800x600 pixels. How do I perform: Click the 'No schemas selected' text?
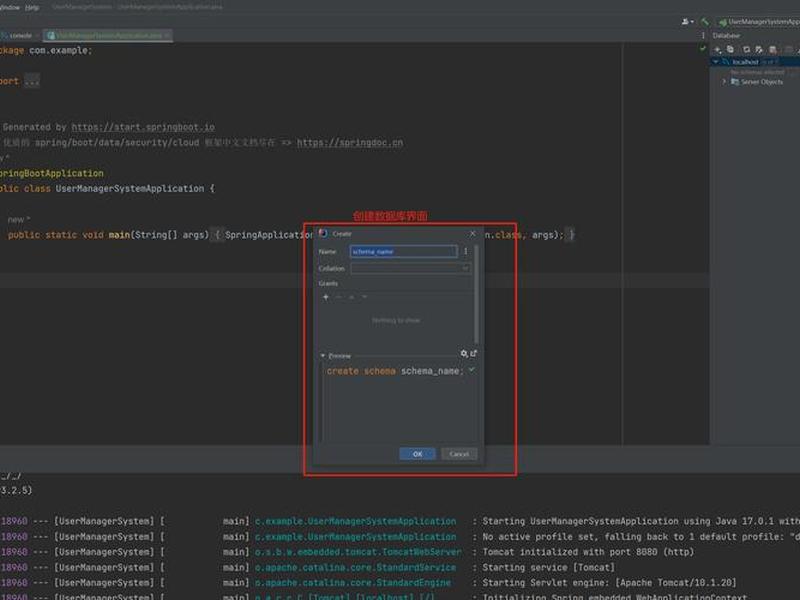(x=758, y=72)
